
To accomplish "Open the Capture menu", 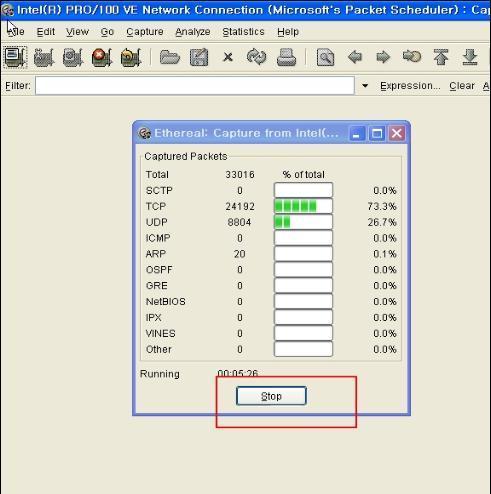I will tap(145, 32).
